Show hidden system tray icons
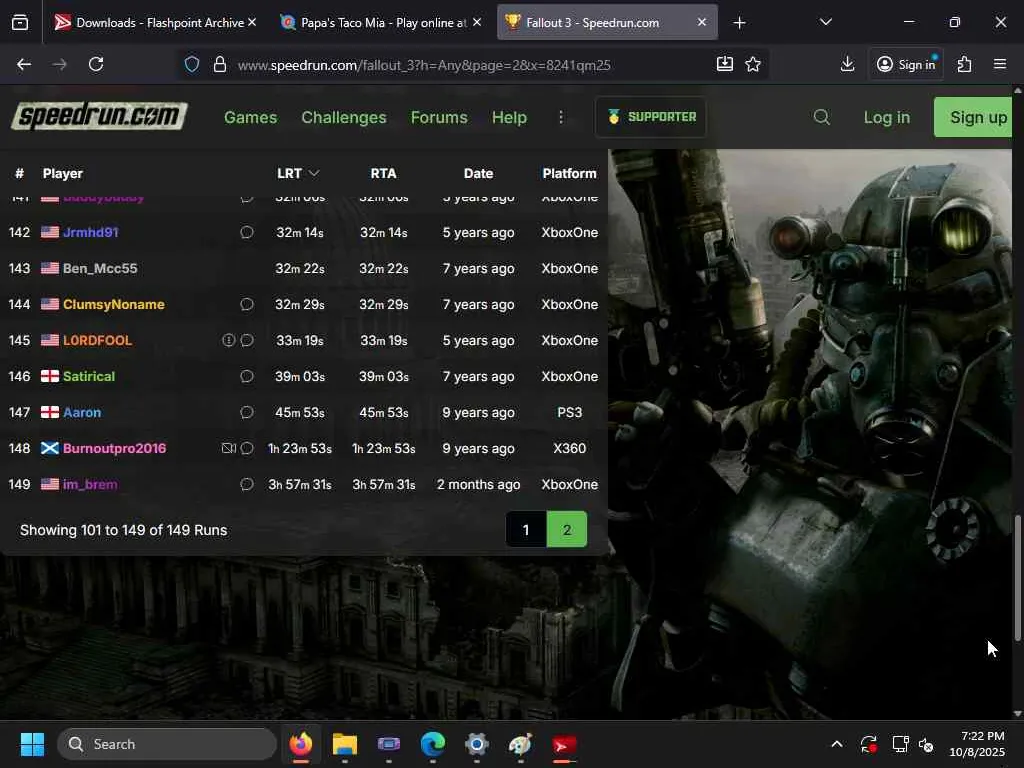 (x=837, y=744)
